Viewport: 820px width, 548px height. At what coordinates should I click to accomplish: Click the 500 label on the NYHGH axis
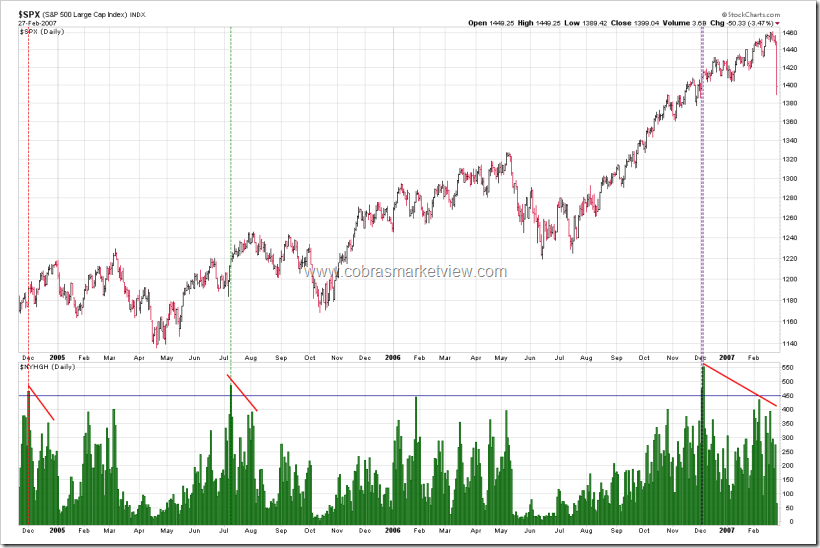788,382
